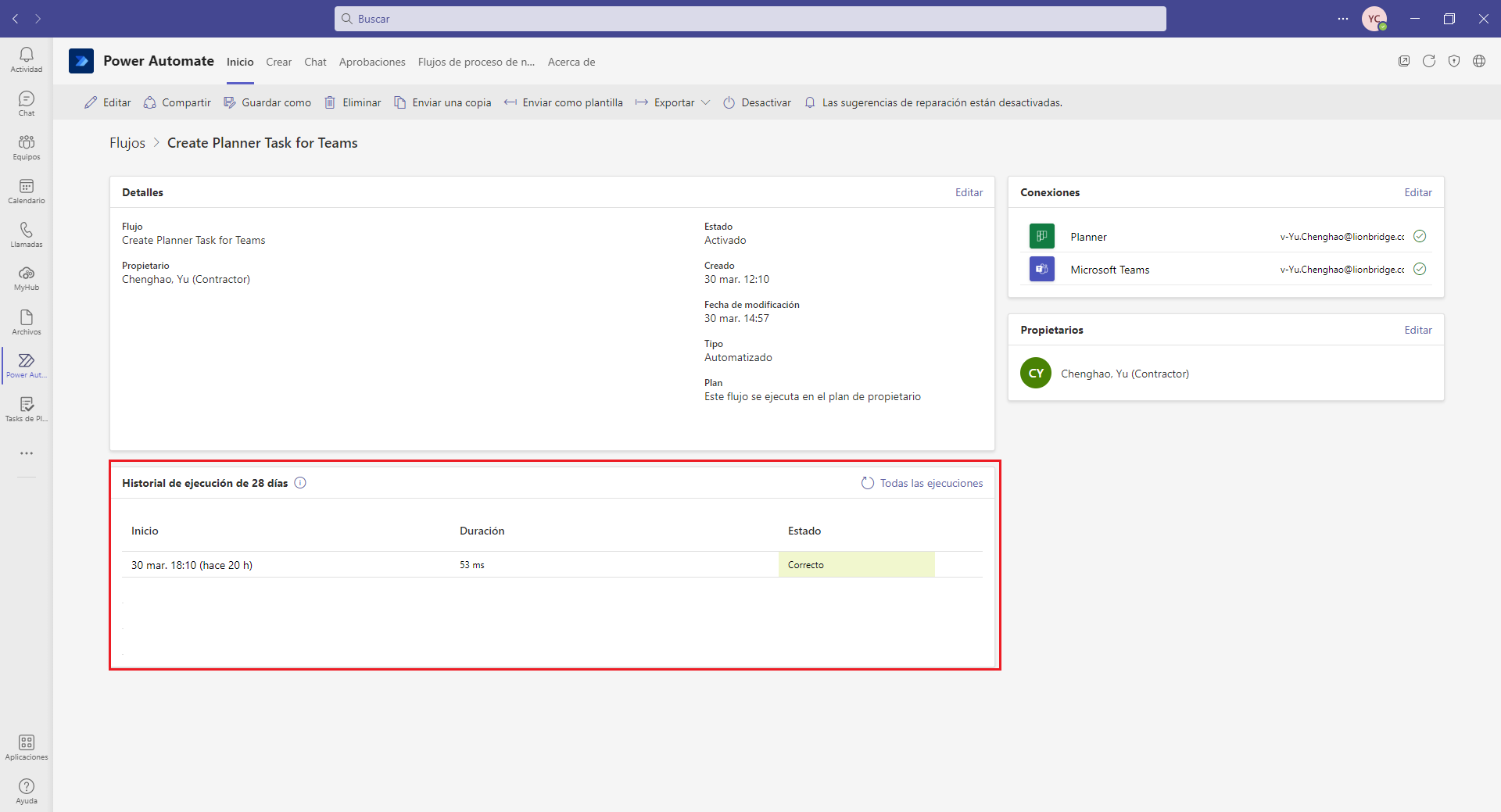The image size is (1501, 812).
Task: Open MyHub app in the sidebar
Action: [27, 278]
